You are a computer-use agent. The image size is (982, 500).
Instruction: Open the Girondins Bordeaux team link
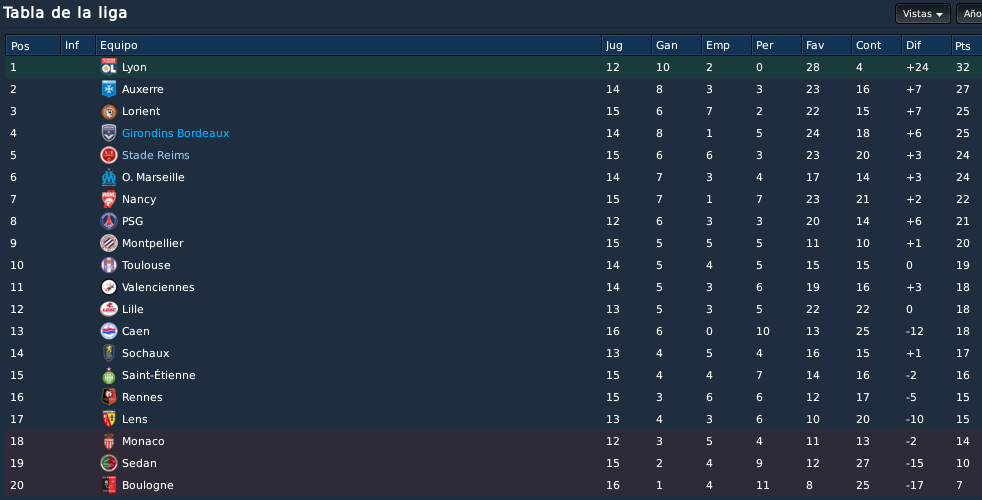175,133
